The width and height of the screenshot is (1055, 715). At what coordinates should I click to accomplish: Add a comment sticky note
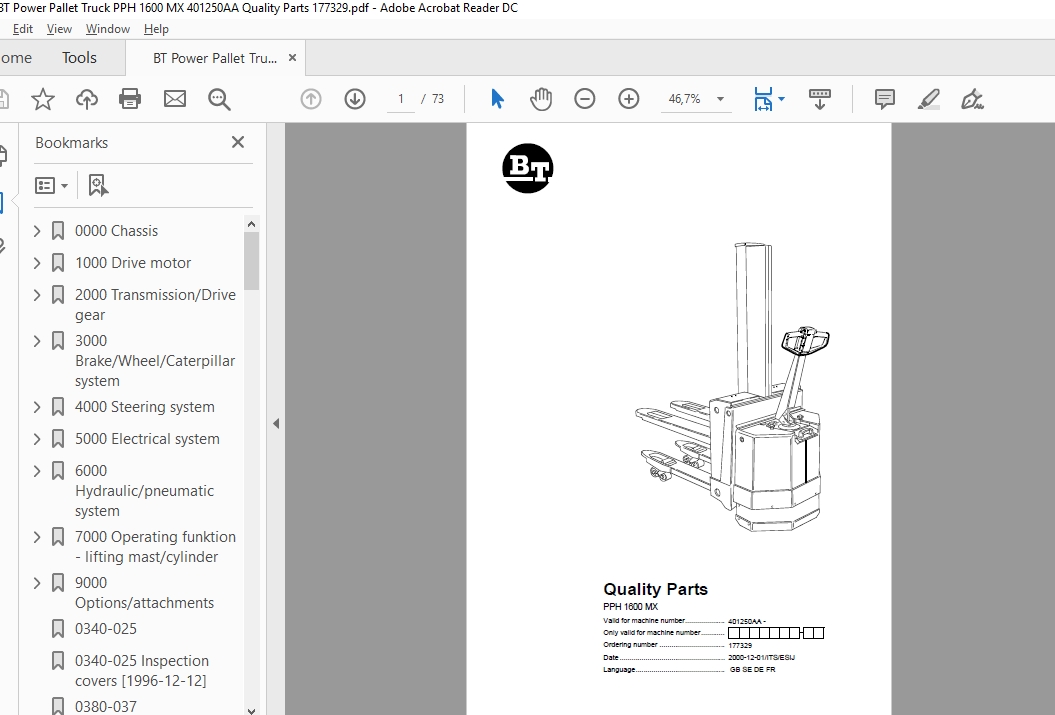click(x=885, y=100)
